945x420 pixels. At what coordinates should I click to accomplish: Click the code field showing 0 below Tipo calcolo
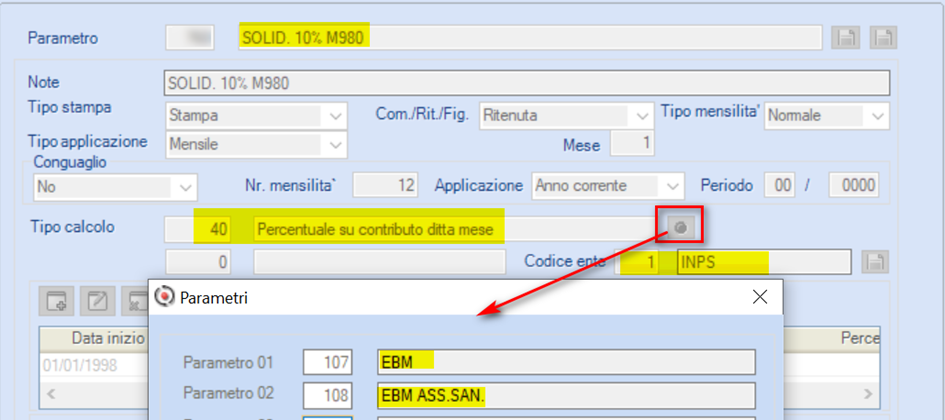coord(198,262)
